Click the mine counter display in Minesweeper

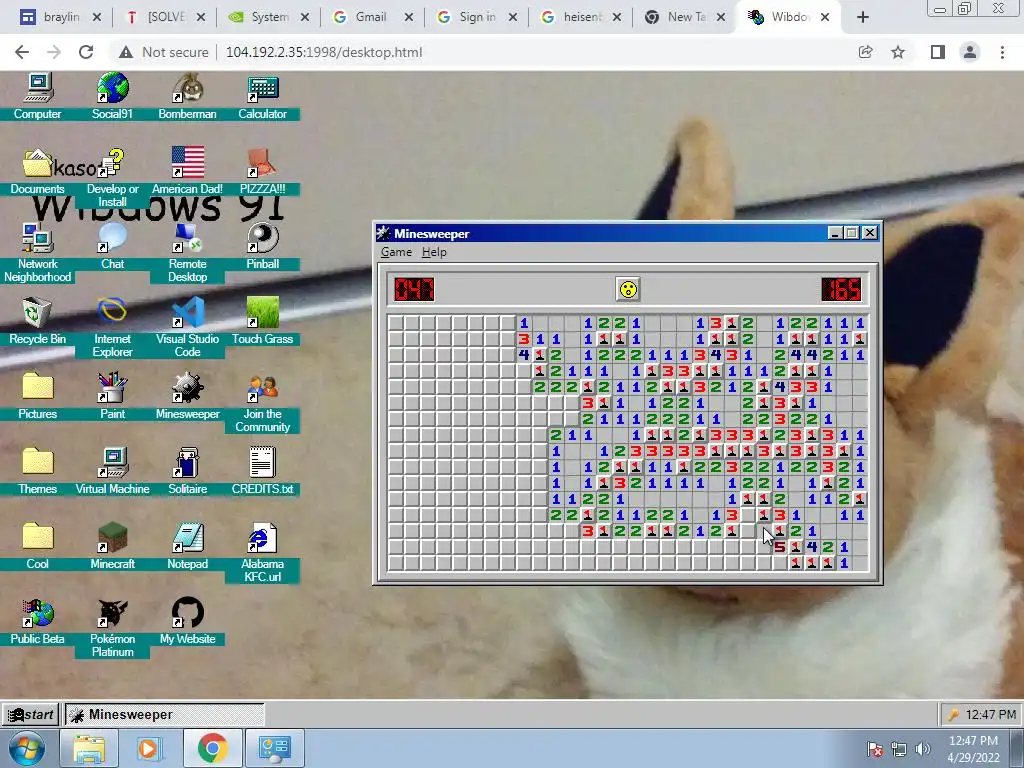pos(414,289)
